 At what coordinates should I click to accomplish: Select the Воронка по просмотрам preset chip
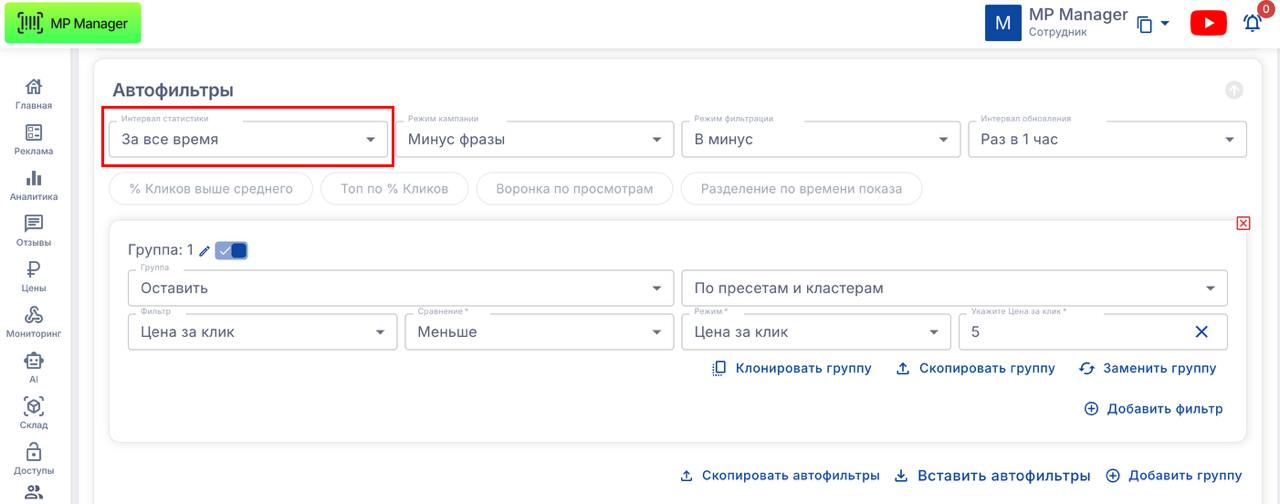tap(573, 188)
